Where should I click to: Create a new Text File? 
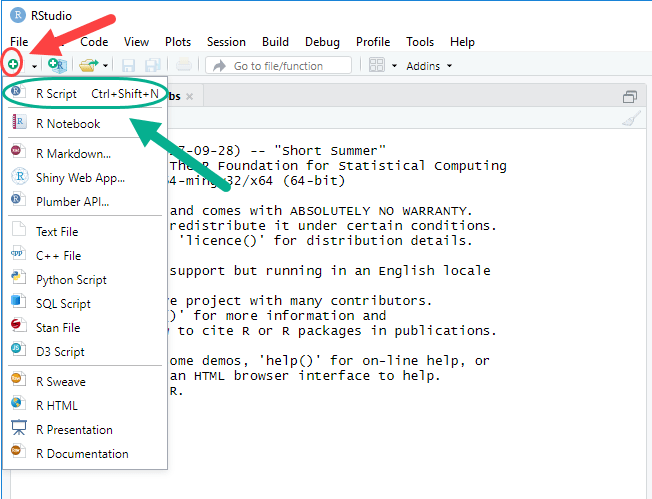pos(85,232)
